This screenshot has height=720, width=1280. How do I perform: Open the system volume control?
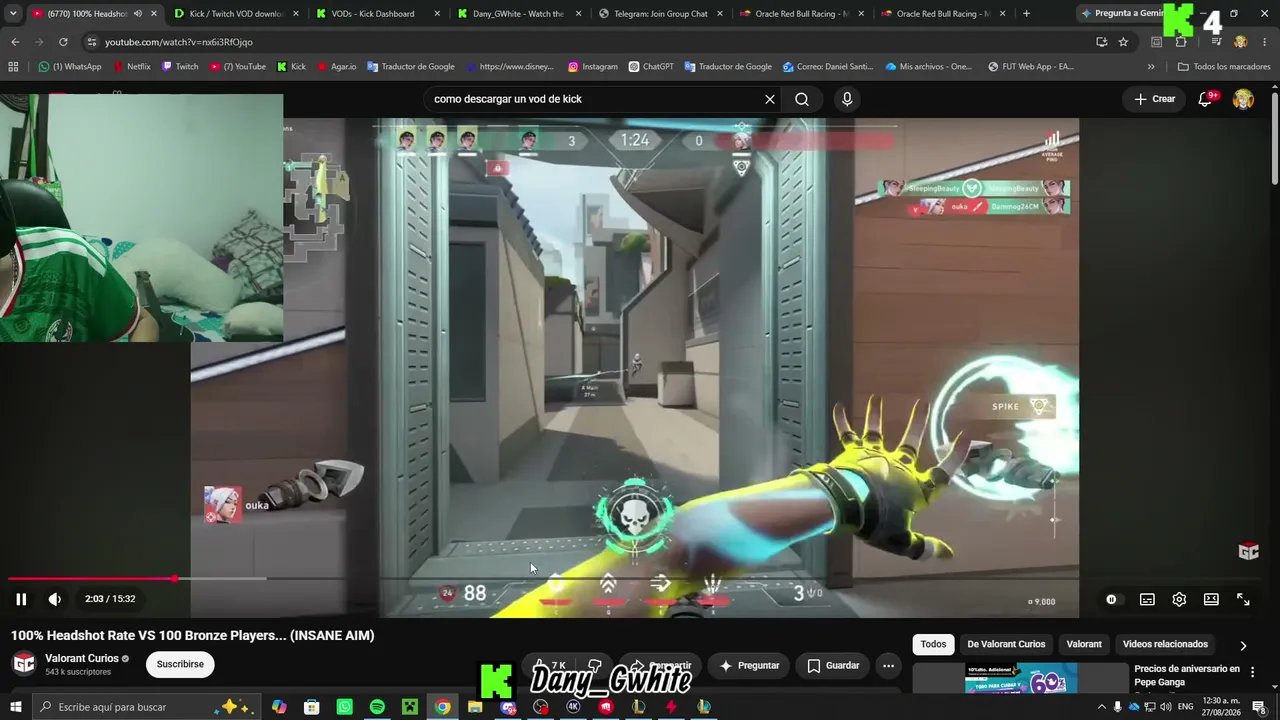pos(1165,707)
